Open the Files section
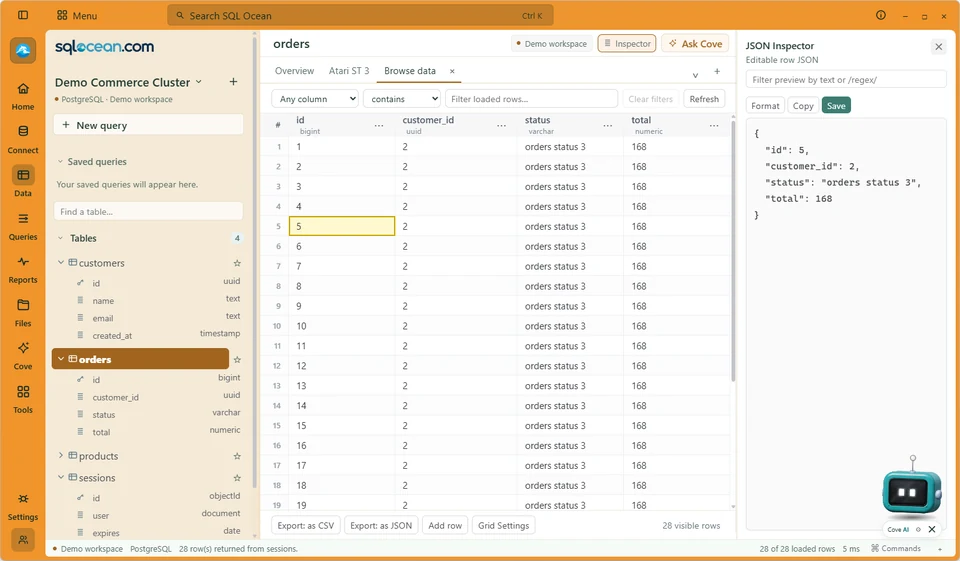 [x=23, y=313]
